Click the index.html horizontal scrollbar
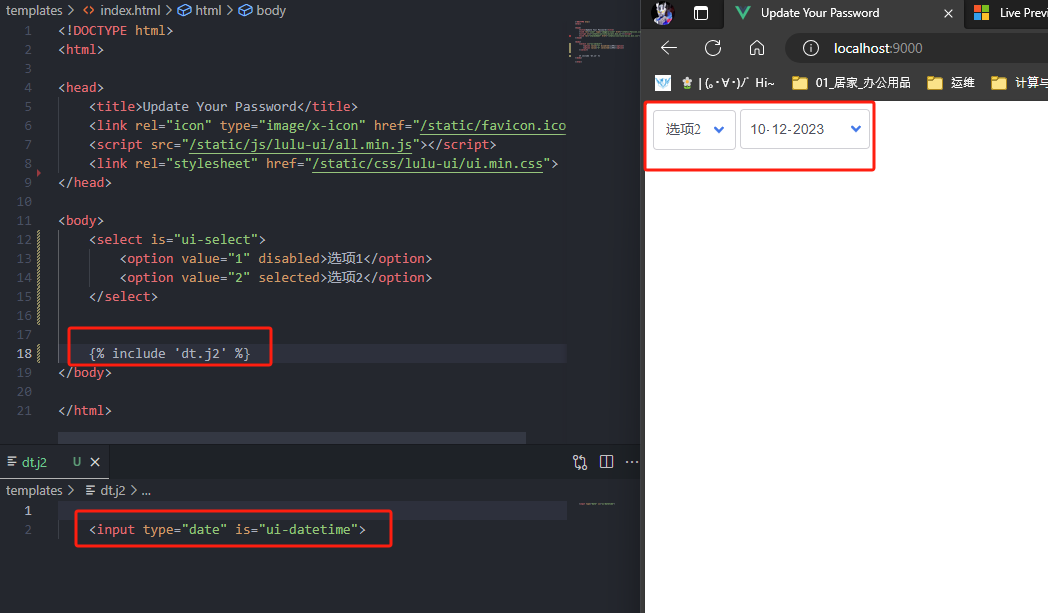Viewport: 1048px width, 613px height. [292, 438]
